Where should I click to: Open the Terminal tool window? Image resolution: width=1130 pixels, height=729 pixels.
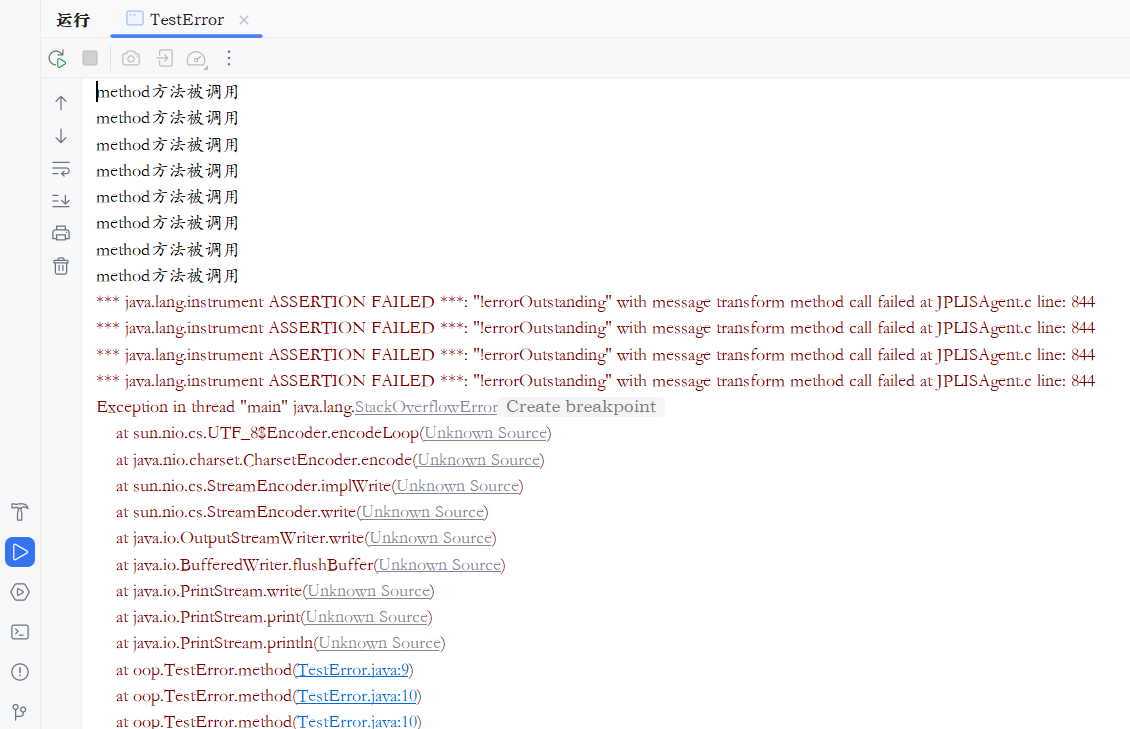(x=19, y=632)
